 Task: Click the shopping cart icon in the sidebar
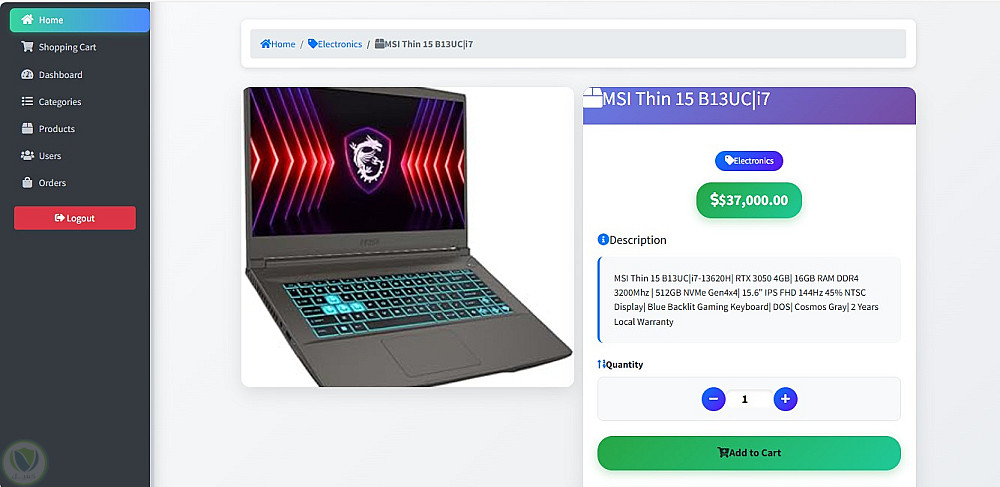click(27, 47)
